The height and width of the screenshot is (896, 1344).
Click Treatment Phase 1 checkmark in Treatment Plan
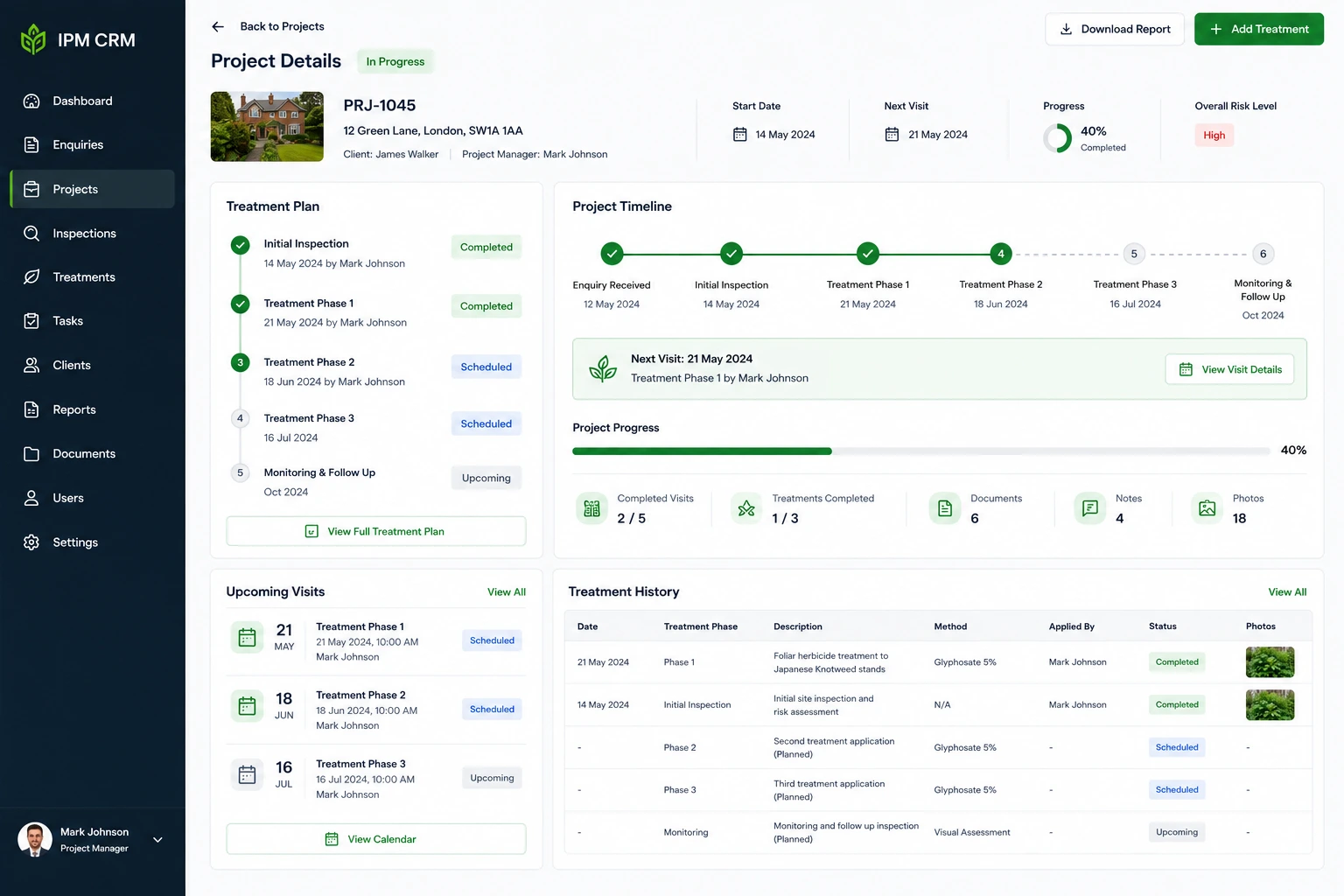click(240, 304)
